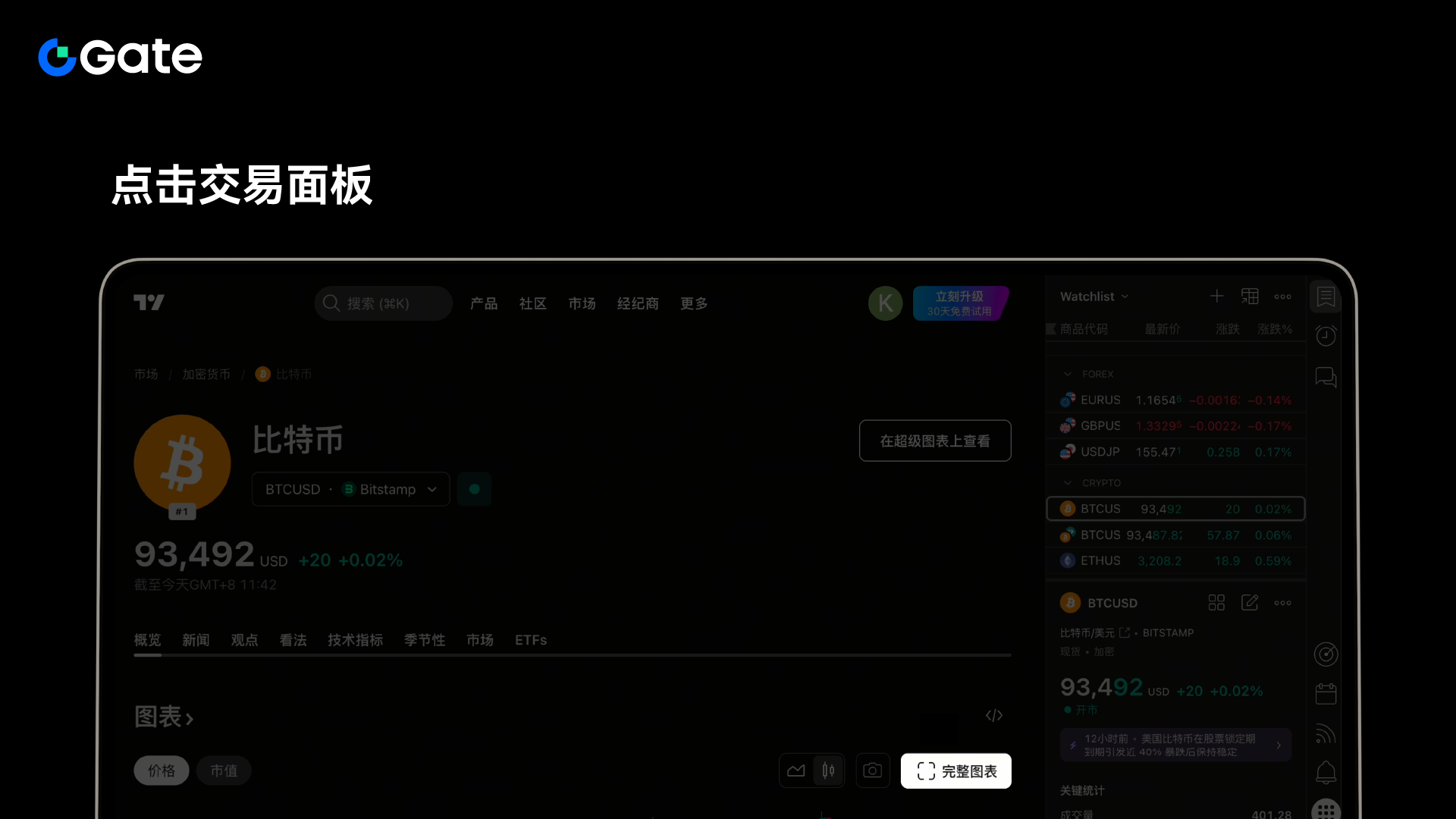Open the 市场 top navigation menu
The width and height of the screenshot is (1456, 819).
[582, 303]
